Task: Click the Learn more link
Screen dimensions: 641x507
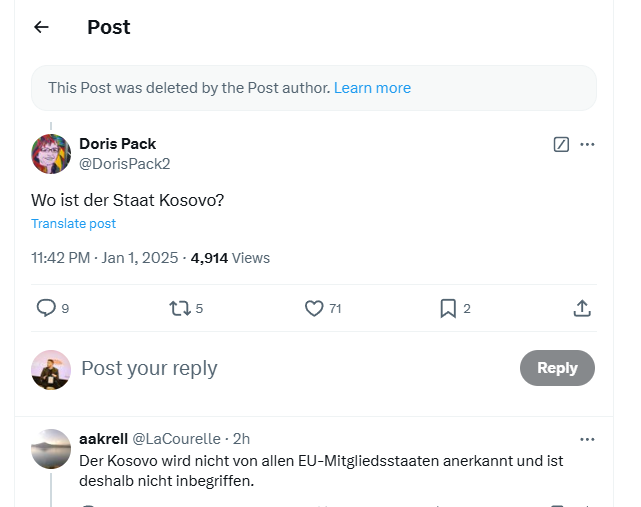Action: [372, 88]
